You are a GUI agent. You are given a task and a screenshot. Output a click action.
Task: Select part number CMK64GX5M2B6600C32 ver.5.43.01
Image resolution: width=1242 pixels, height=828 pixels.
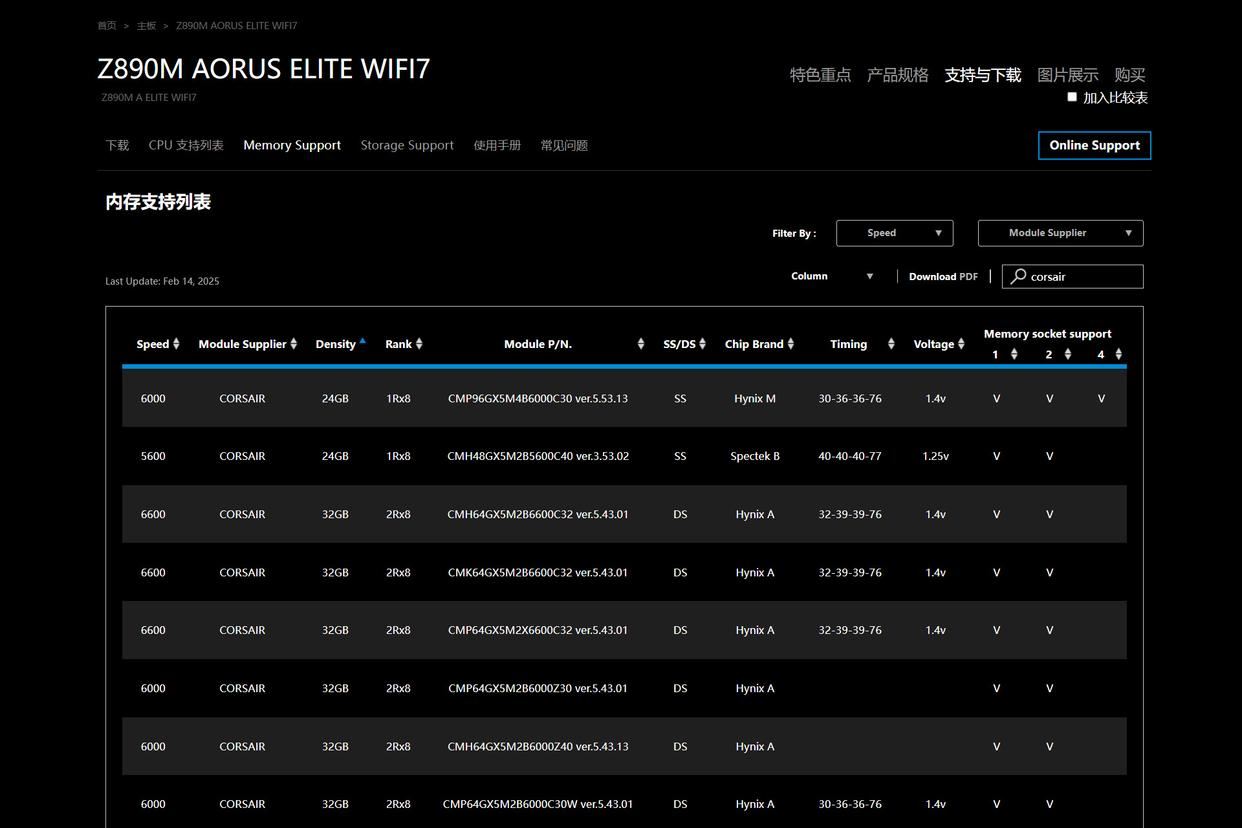[x=538, y=572]
